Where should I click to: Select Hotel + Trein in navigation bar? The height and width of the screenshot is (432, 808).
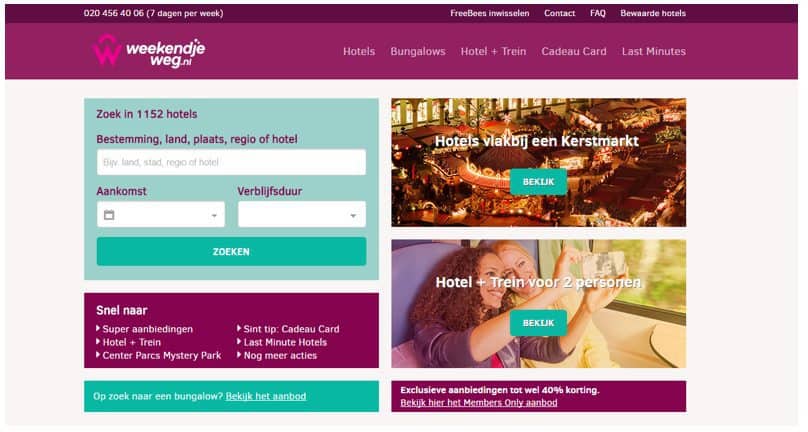pyautogui.click(x=493, y=52)
